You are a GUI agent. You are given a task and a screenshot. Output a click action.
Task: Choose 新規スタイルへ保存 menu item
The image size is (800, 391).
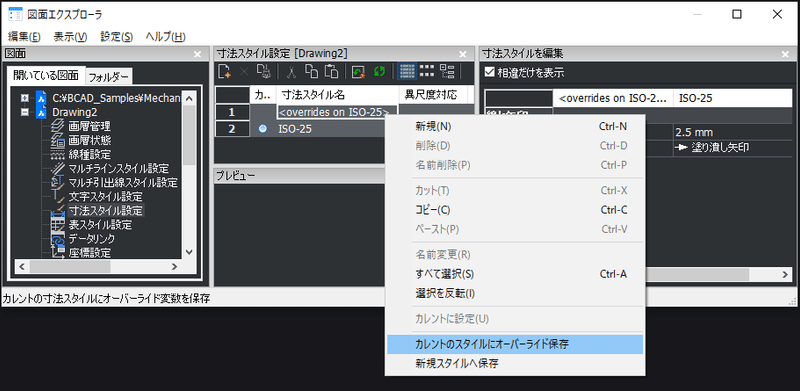point(515,363)
